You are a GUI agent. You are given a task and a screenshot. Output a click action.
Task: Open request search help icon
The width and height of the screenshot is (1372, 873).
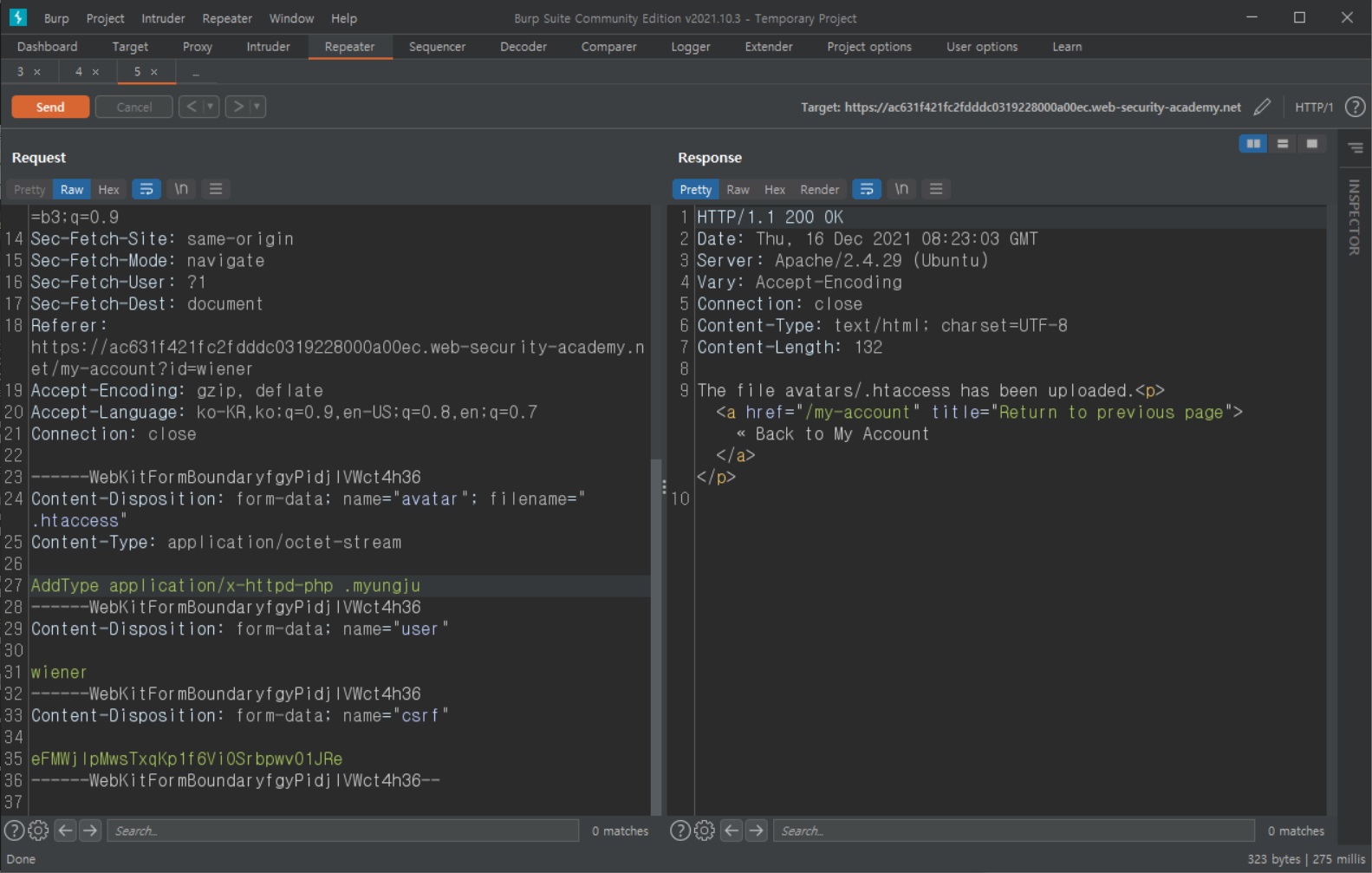coord(15,831)
